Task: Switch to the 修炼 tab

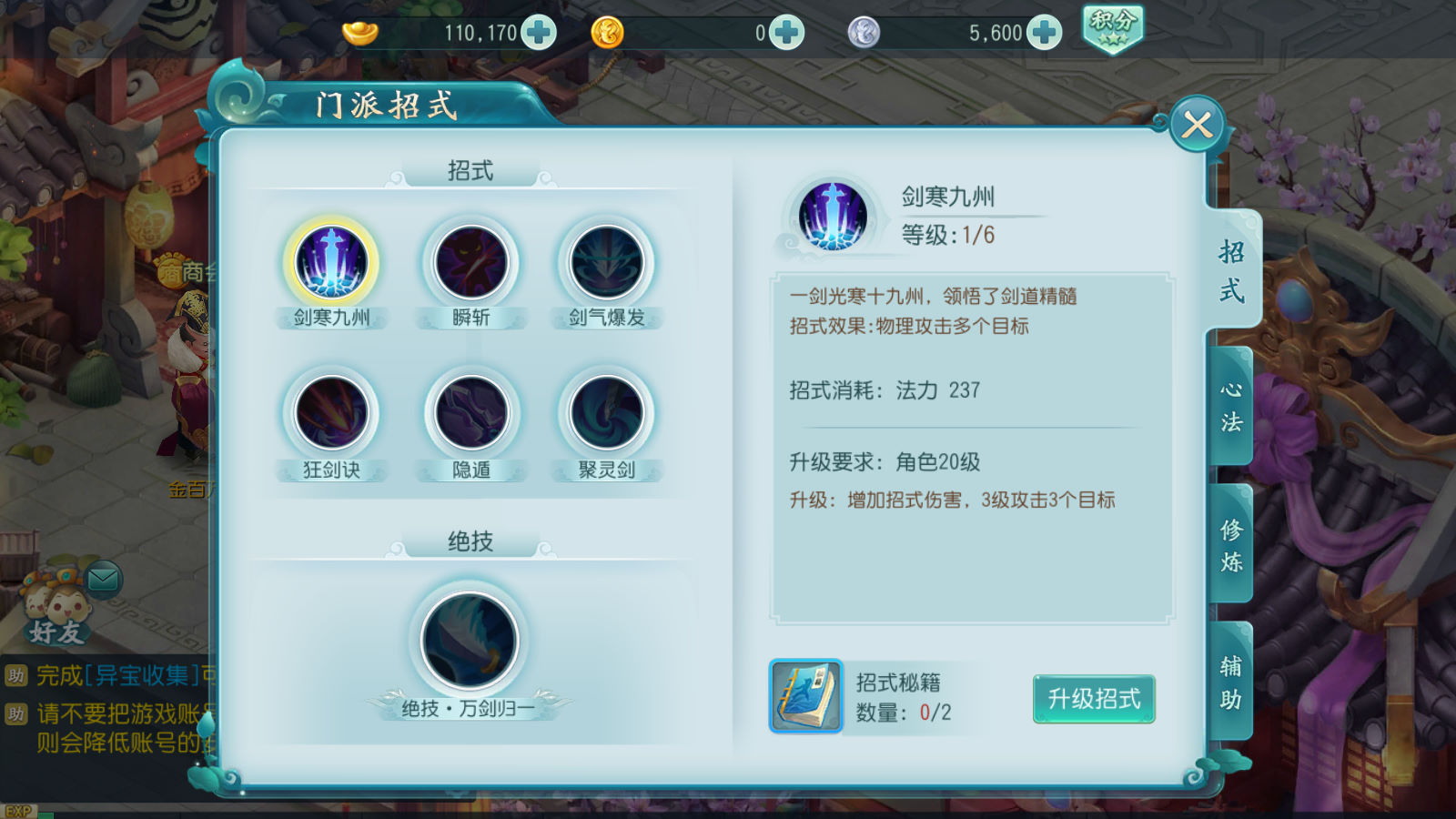Action: (1231, 544)
